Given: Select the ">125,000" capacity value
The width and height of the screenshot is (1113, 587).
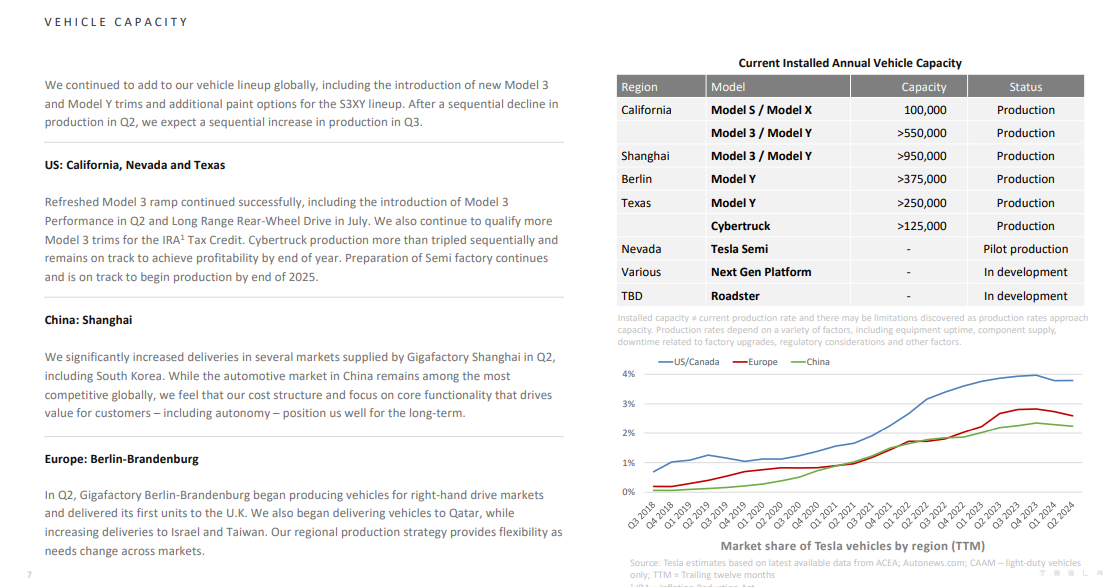Looking at the screenshot, I should (x=921, y=226).
